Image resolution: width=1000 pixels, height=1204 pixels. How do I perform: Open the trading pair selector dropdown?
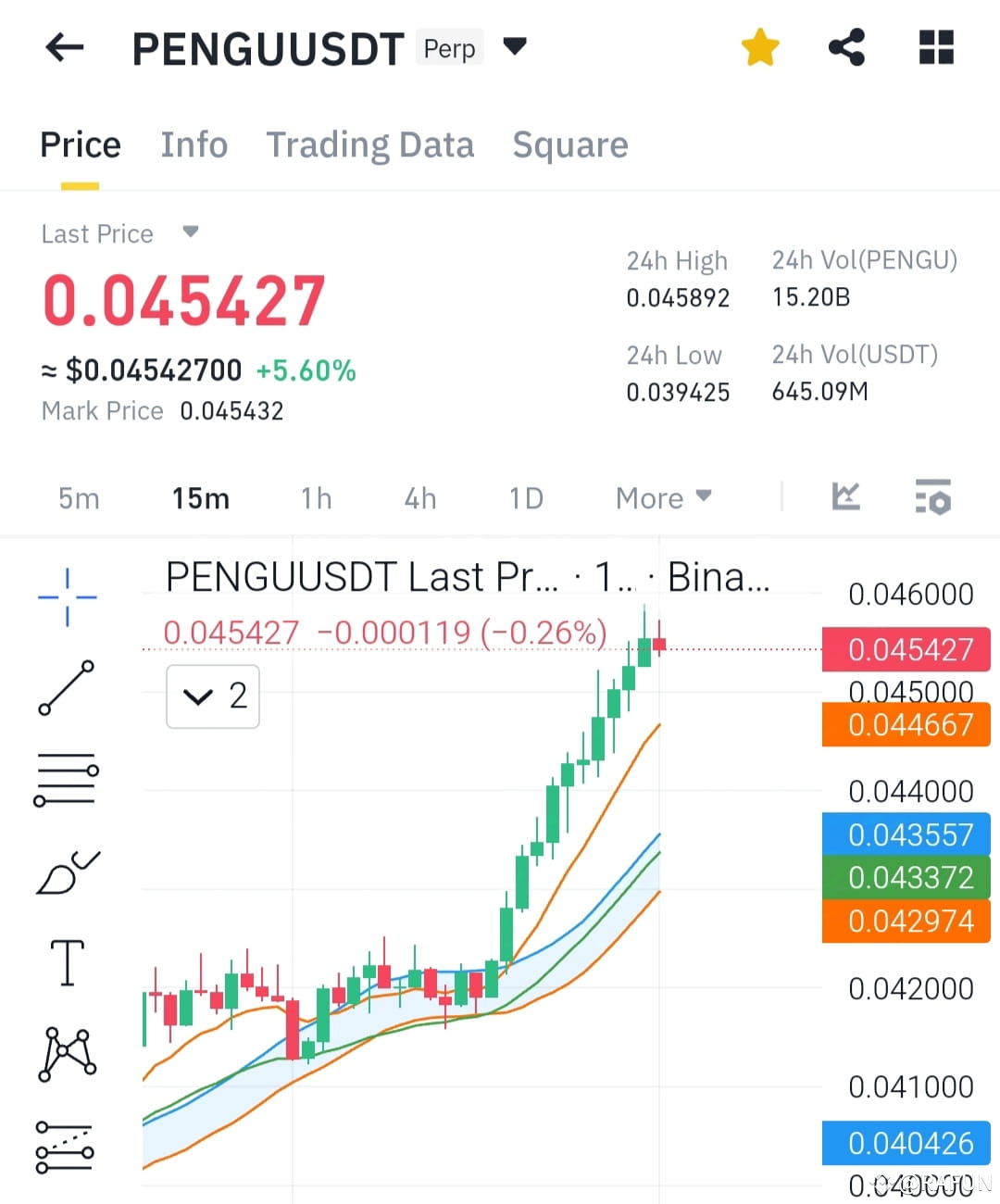[515, 47]
